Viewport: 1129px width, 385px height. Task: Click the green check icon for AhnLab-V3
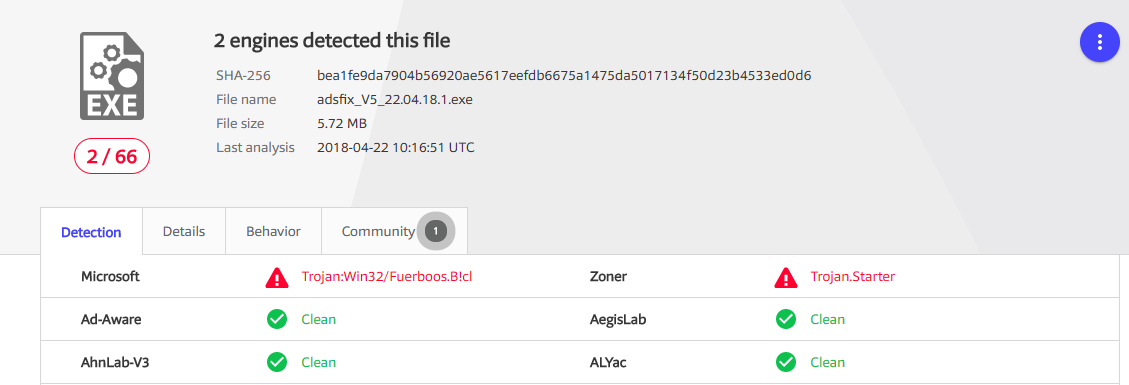pyautogui.click(x=276, y=362)
